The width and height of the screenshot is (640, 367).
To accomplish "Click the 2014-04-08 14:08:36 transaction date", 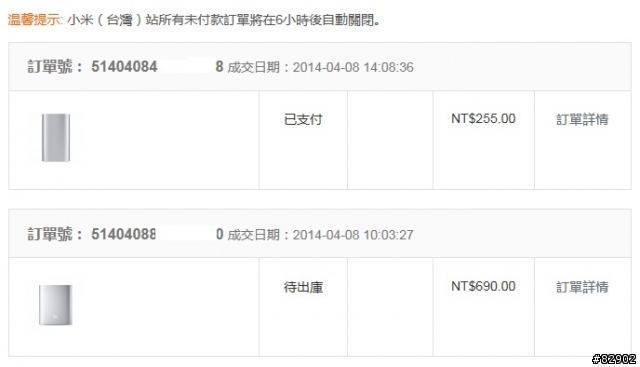I will [x=353, y=67].
